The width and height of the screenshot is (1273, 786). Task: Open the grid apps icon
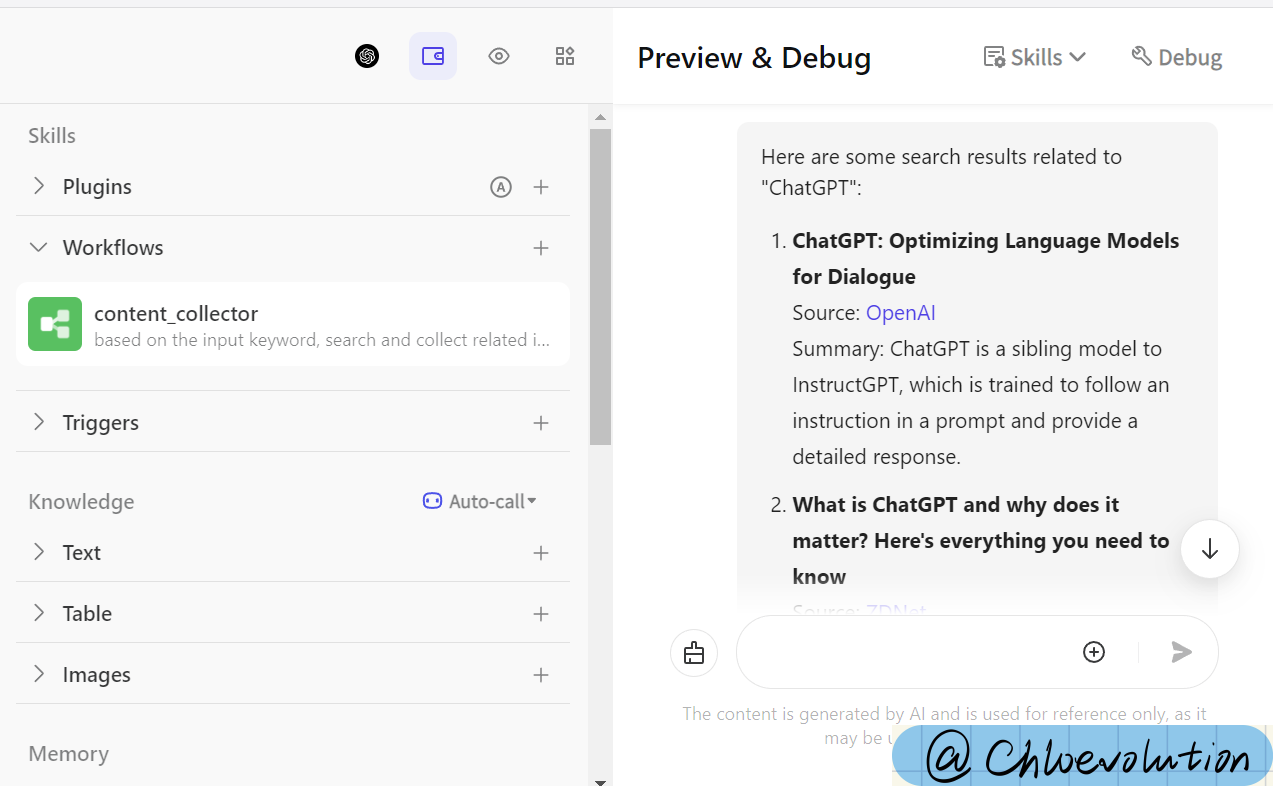click(565, 56)
